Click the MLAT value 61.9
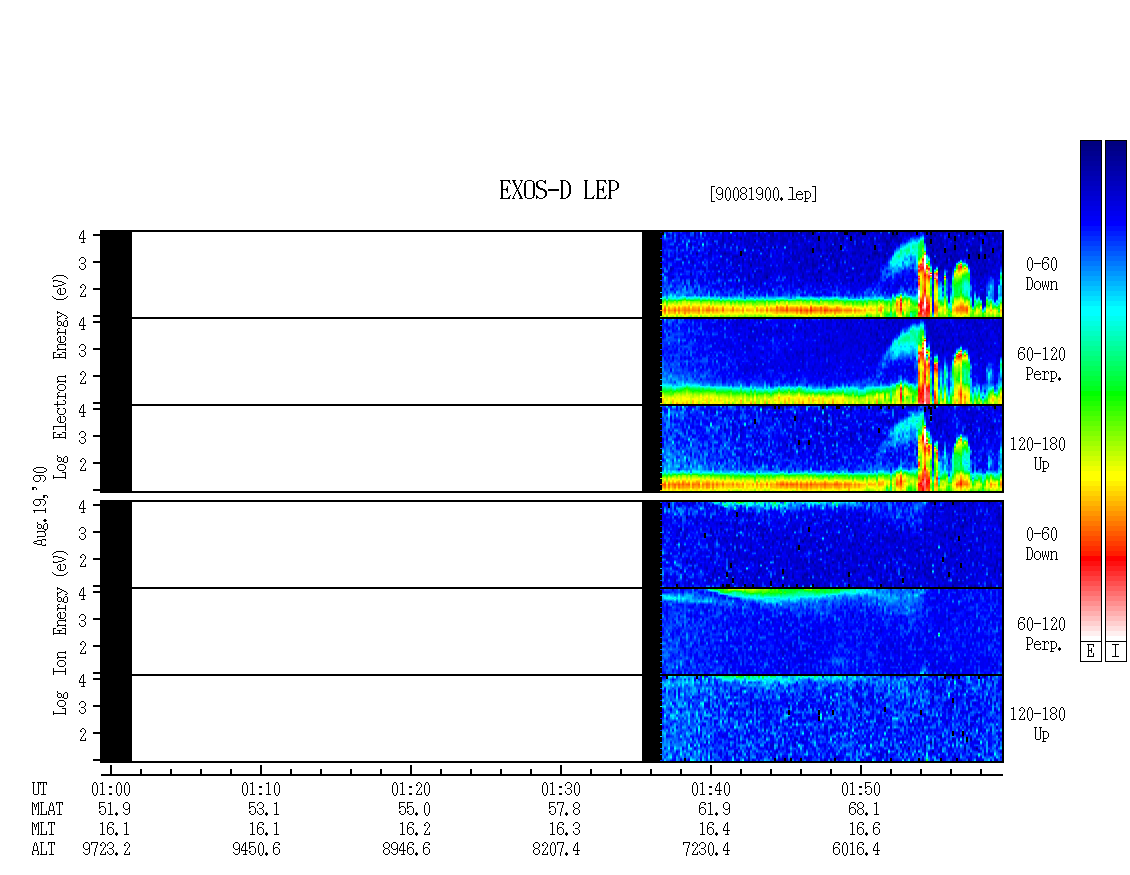 [714, 809]
